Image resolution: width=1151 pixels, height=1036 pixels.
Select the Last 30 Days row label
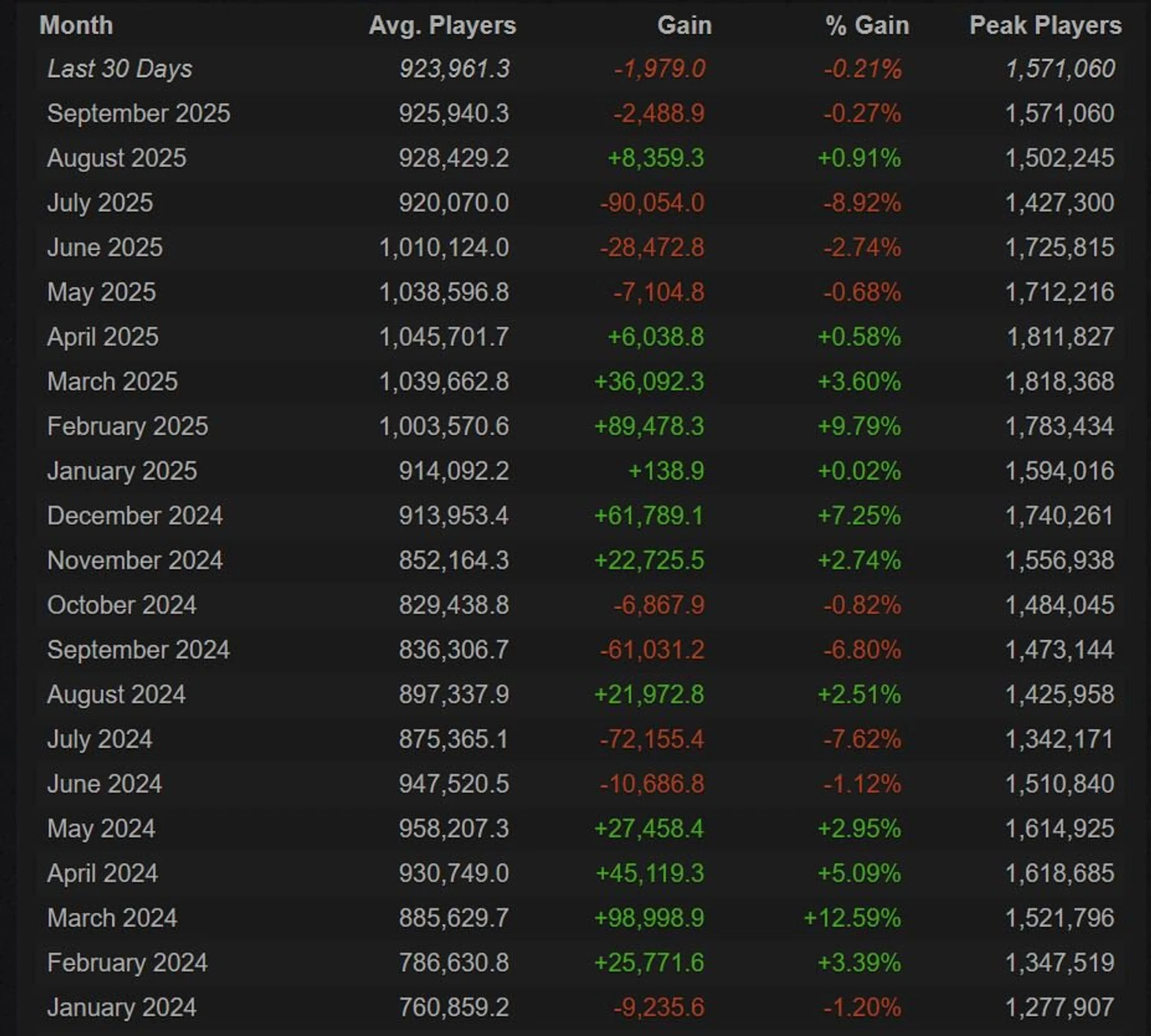coord(120,69)
